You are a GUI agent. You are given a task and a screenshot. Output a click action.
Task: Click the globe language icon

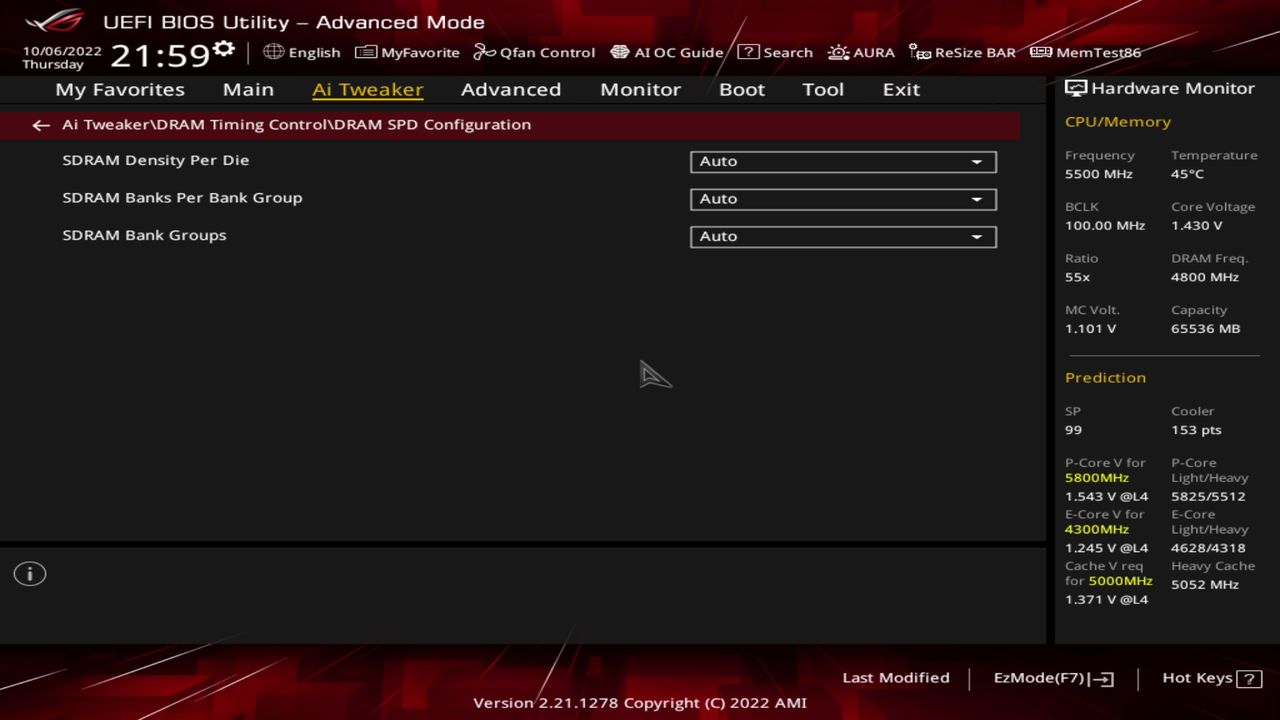pyautogui.click(x=273, y=52)
